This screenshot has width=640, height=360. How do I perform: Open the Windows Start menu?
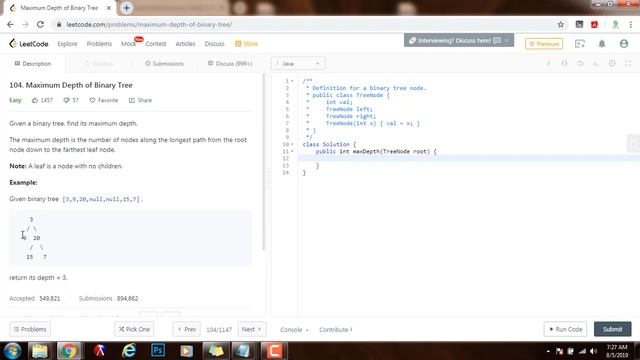click(13, 351)
